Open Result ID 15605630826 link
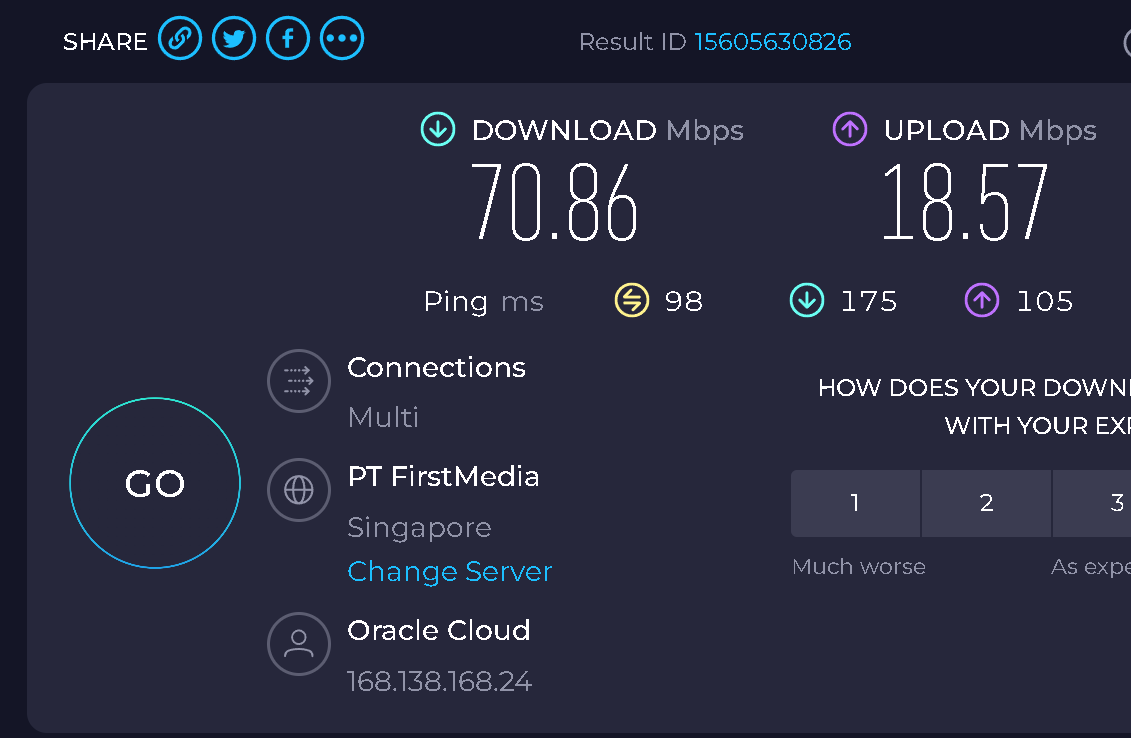This screenshot has width=1131, height=738. click(773, 42)
